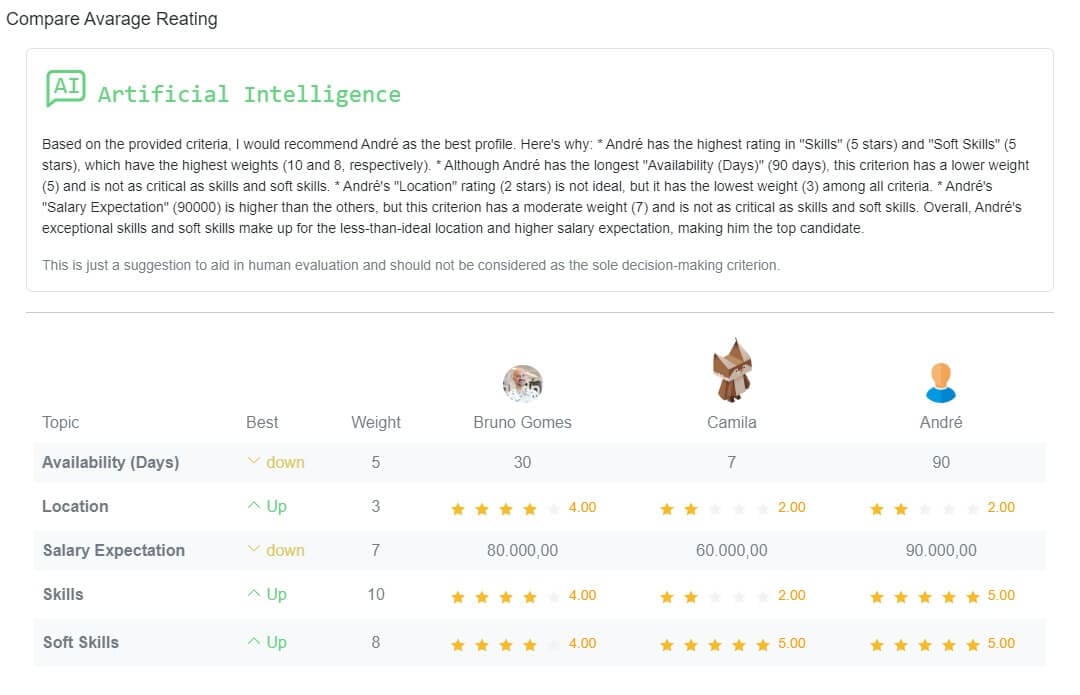This screenshot has height=695, width=1080.
Task: Click Camila's fox avatar icon
Action: (x=732, y=370)
